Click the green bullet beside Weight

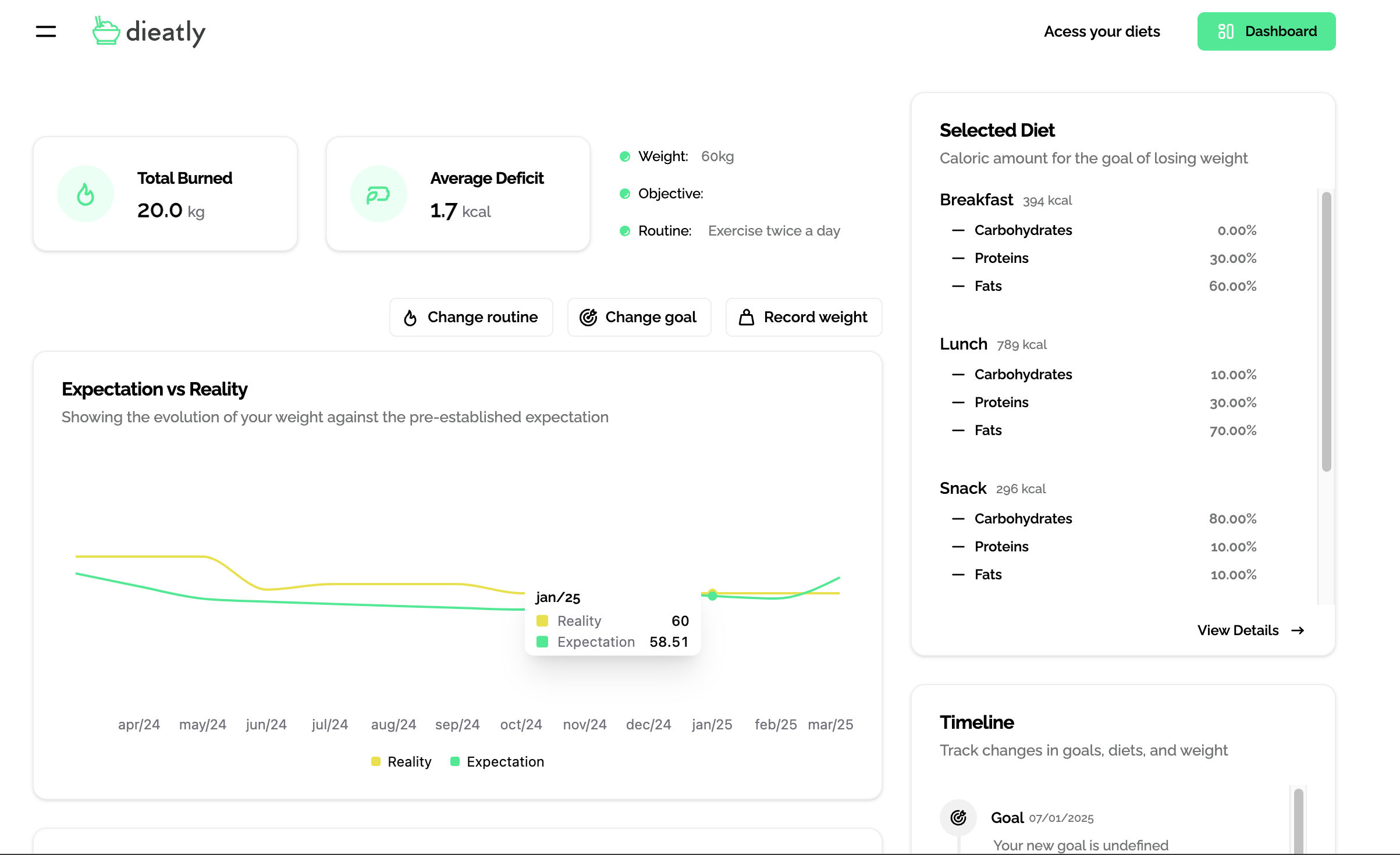coord(625,156)
